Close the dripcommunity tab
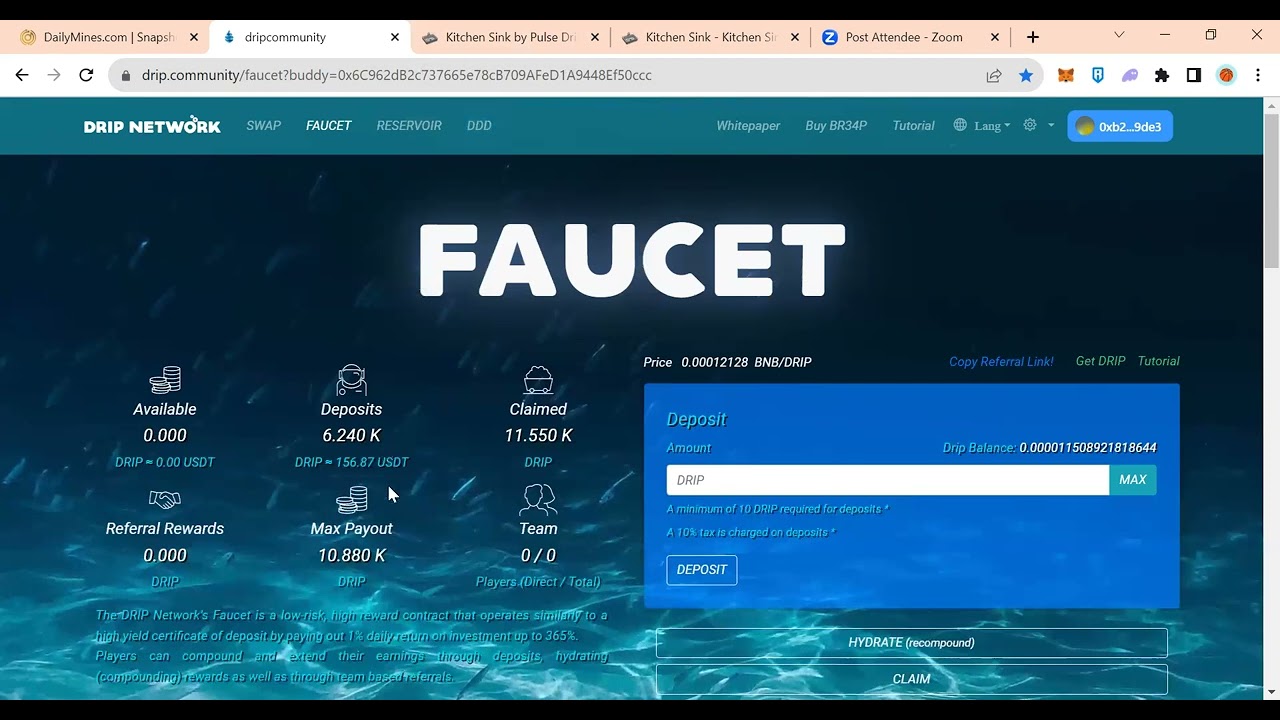This screenshot has height=720, width=1280. click(x=395, y=37)
